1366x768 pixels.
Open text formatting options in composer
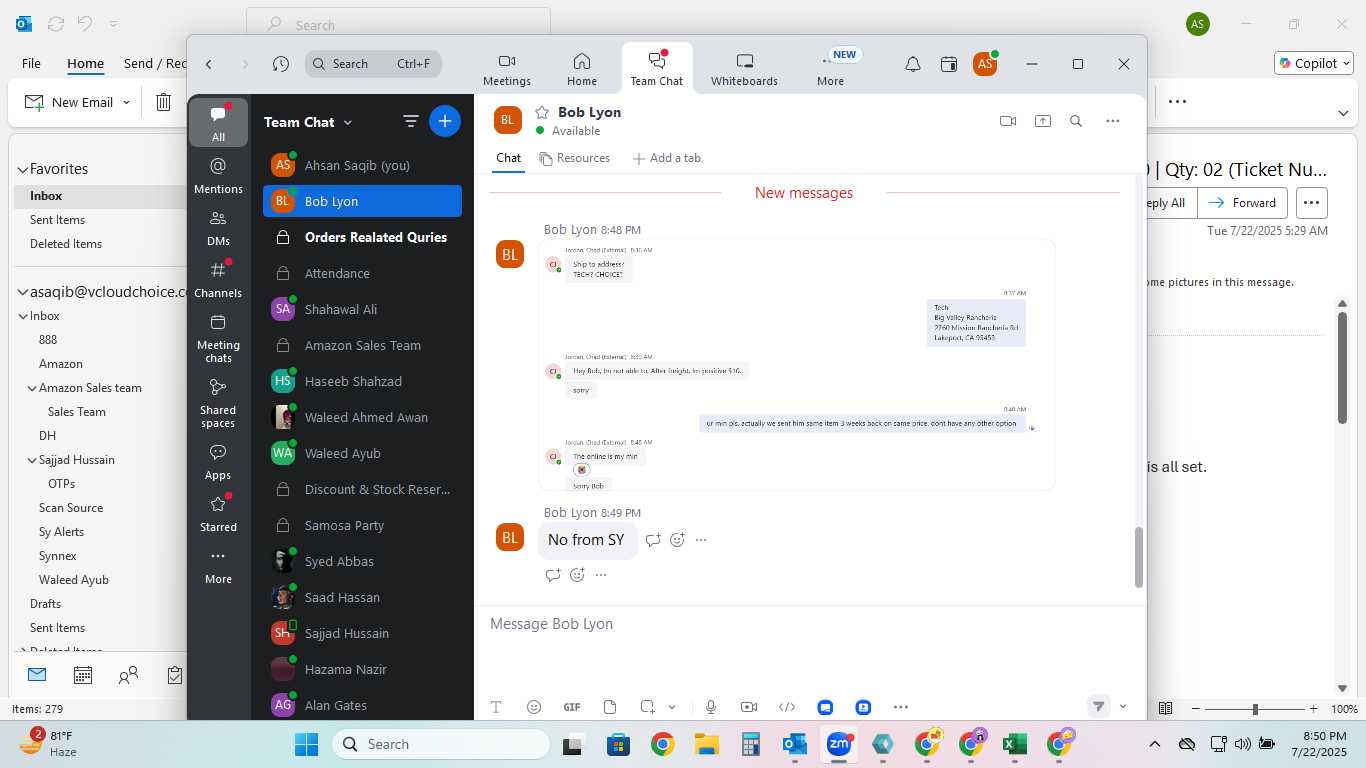click(496, 707)
